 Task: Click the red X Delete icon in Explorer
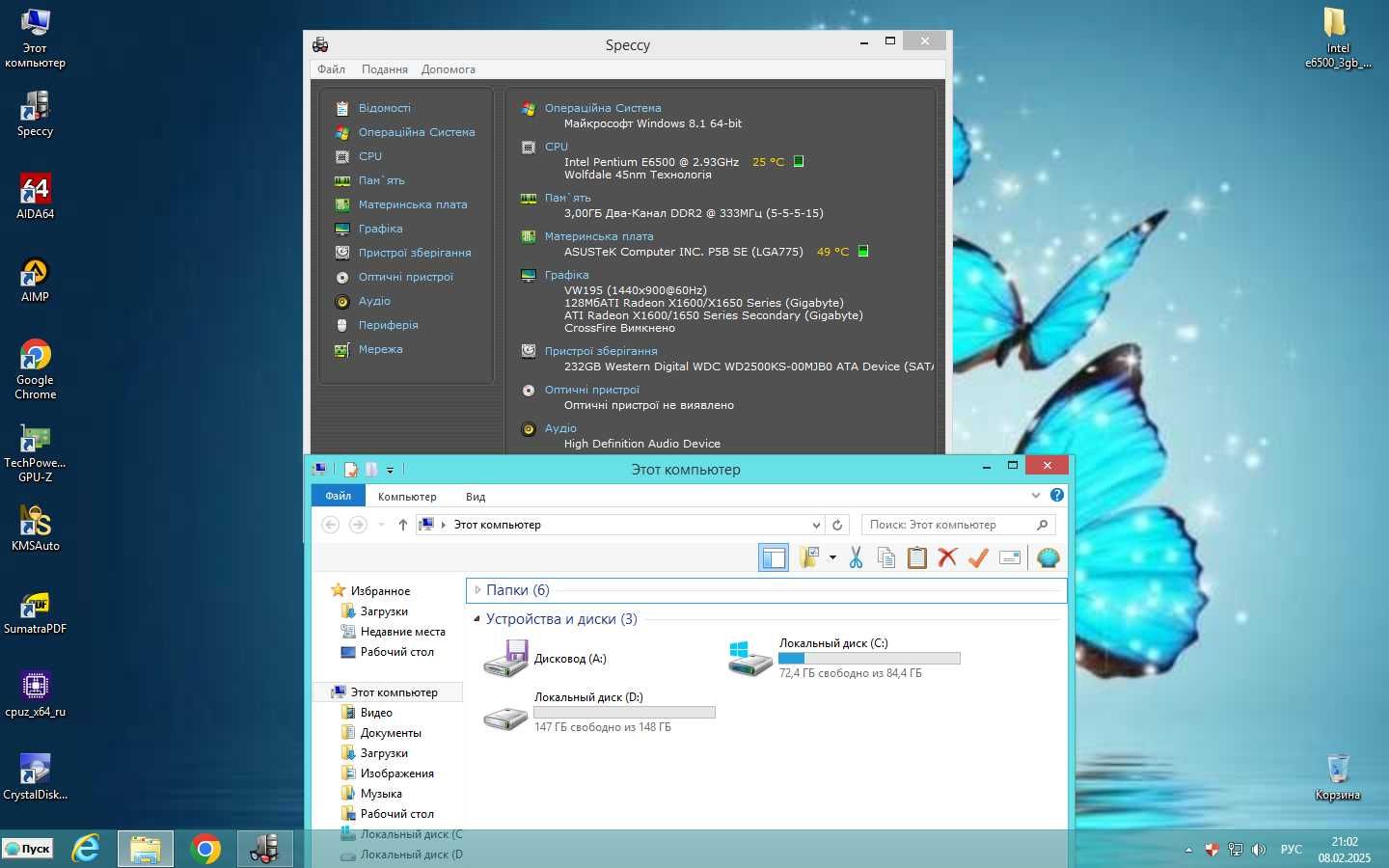tap(947, 557)
